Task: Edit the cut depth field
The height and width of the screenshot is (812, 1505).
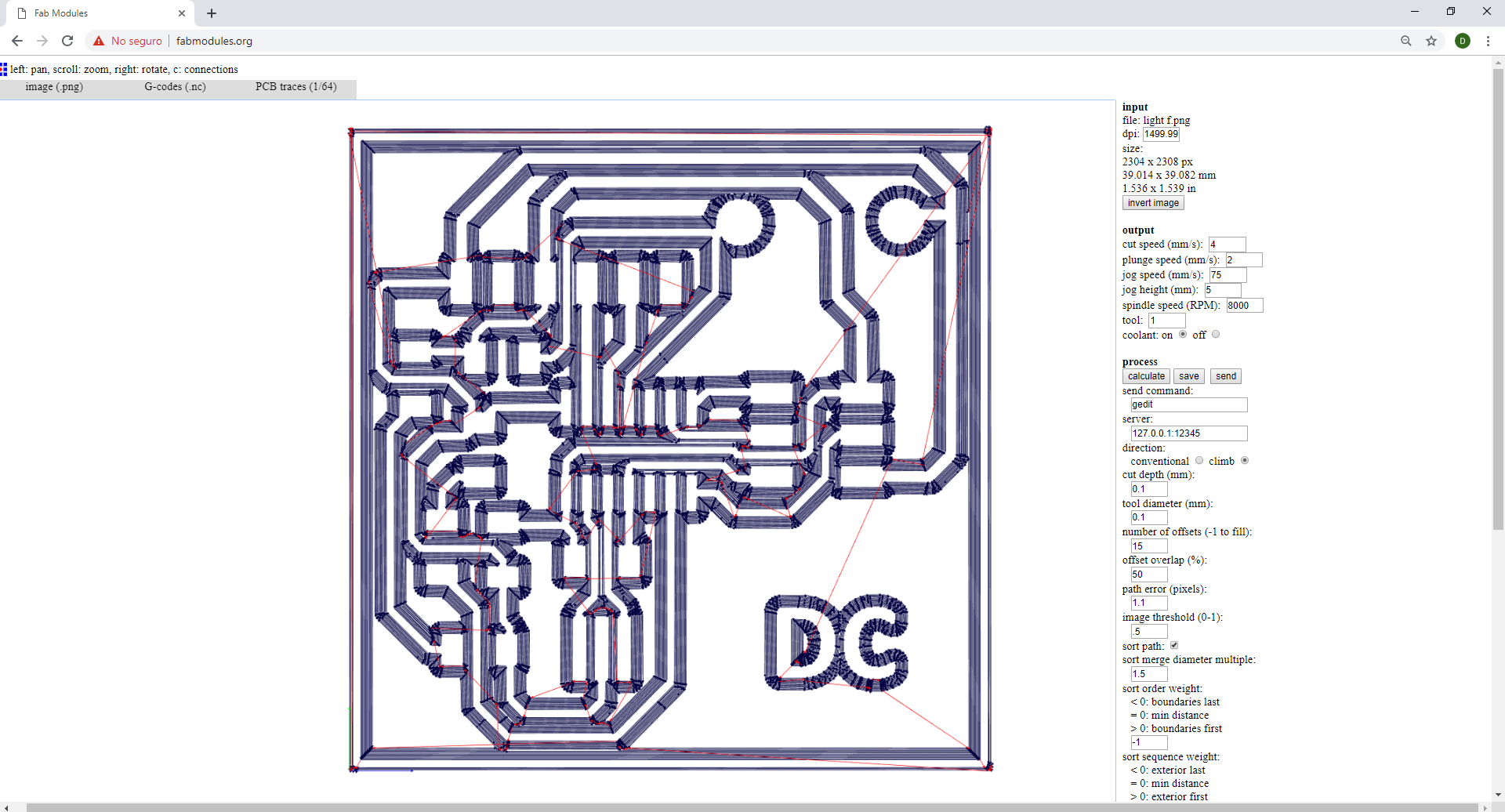Action: [1149, 489]
